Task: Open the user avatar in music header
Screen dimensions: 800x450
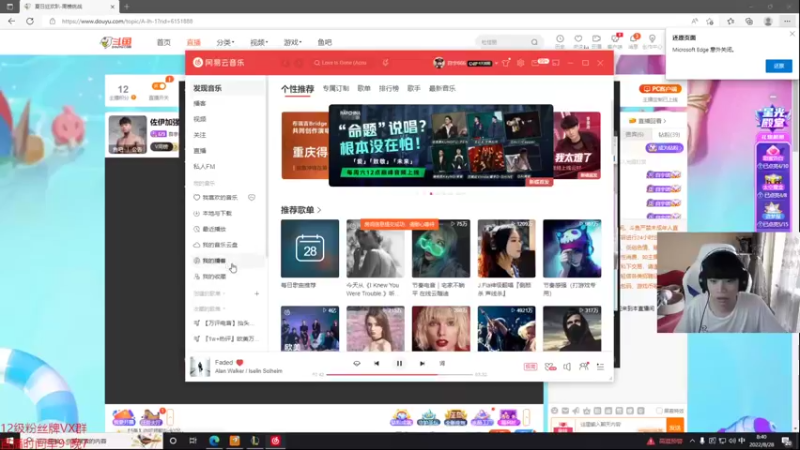Action: 439,63
